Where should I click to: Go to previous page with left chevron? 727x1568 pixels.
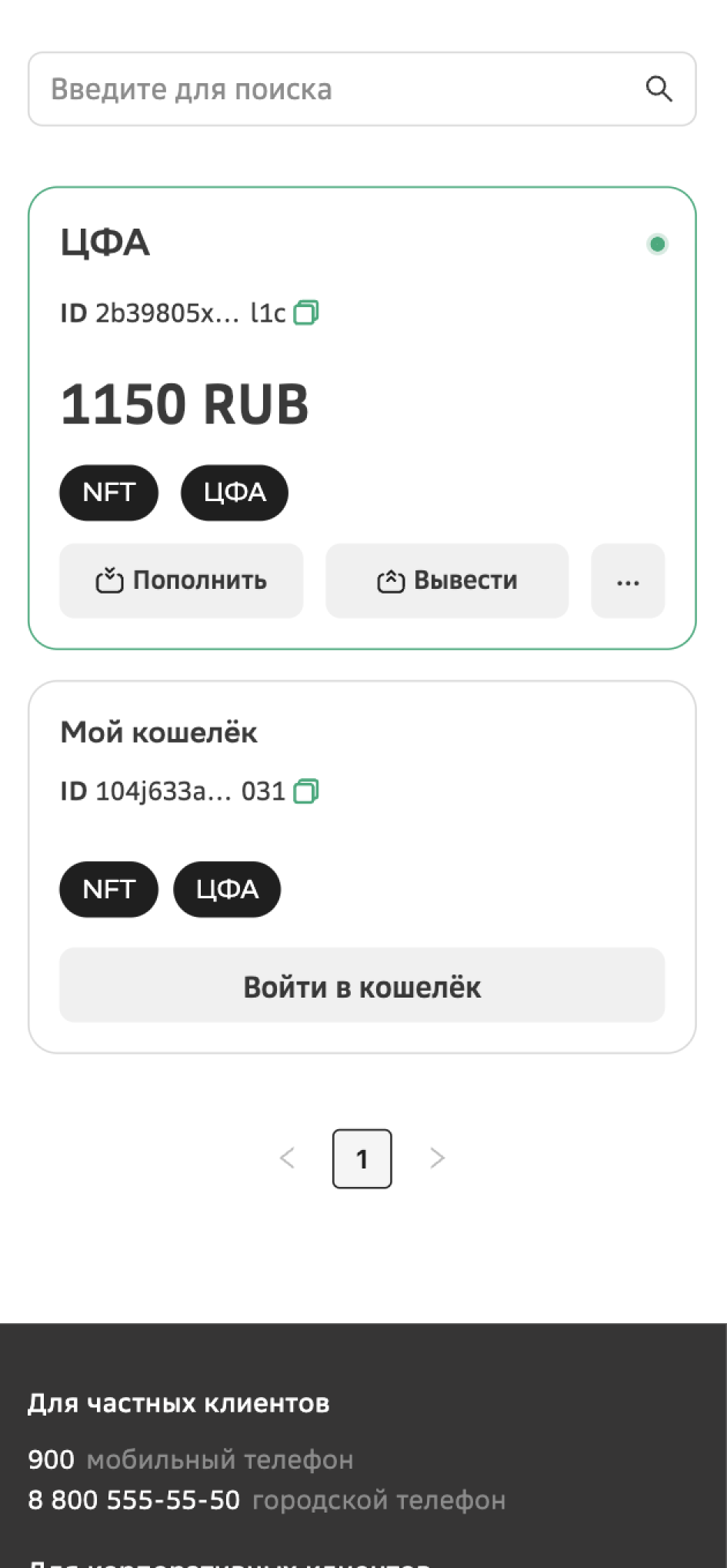coord(288,1158)
